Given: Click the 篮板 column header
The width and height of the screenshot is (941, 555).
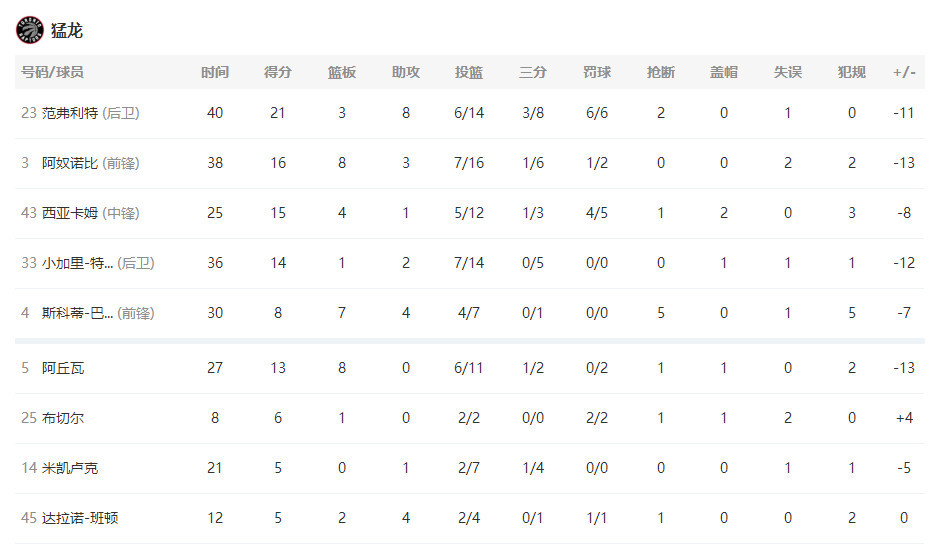Looking at the screenshot, I should [x=341, y=72].
